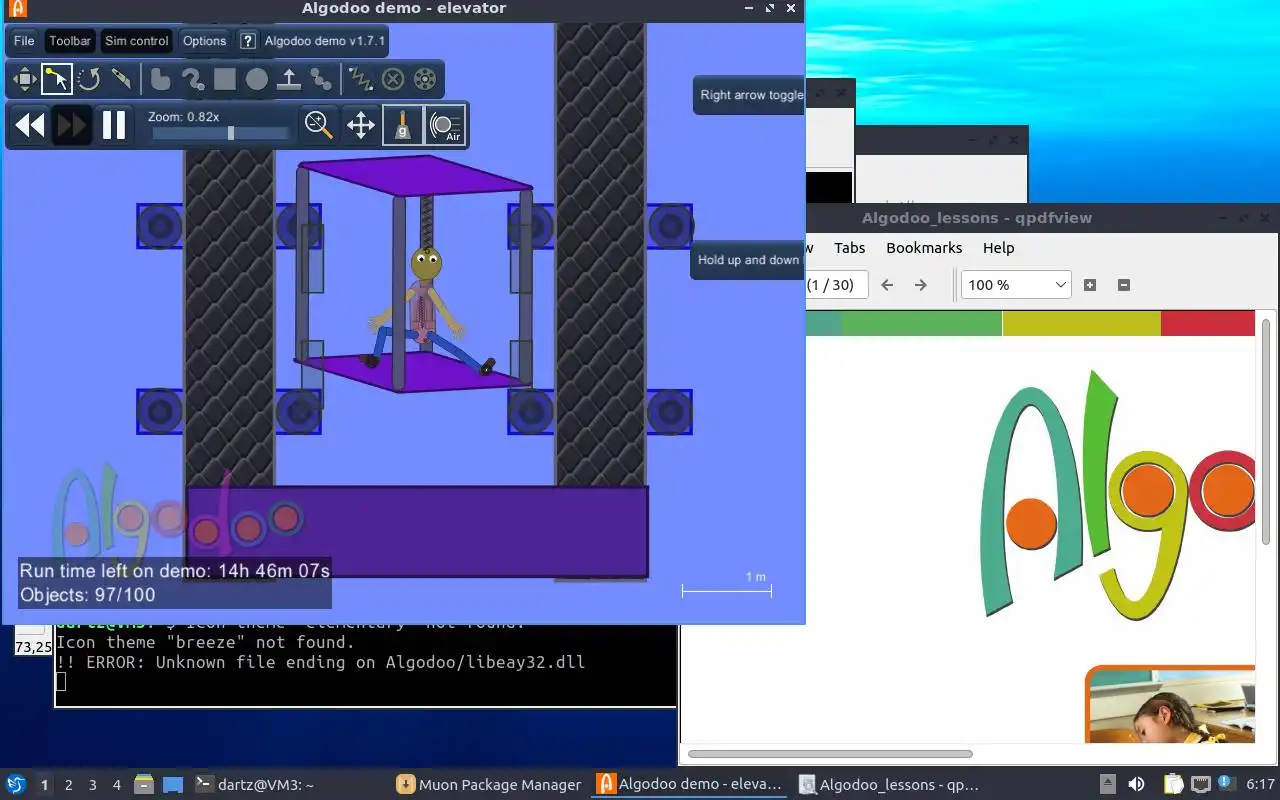Image resolution: width=1280 pixels, height=800 pixels.
Task: Click the dimmed Redo forward button
Action: coord(72,125)
